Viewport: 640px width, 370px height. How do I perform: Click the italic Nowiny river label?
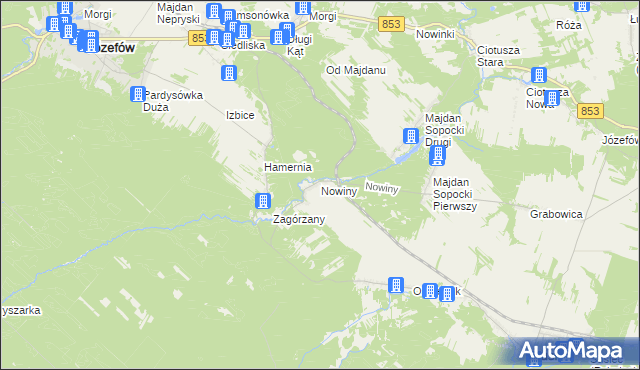click(x=382, y=188)
